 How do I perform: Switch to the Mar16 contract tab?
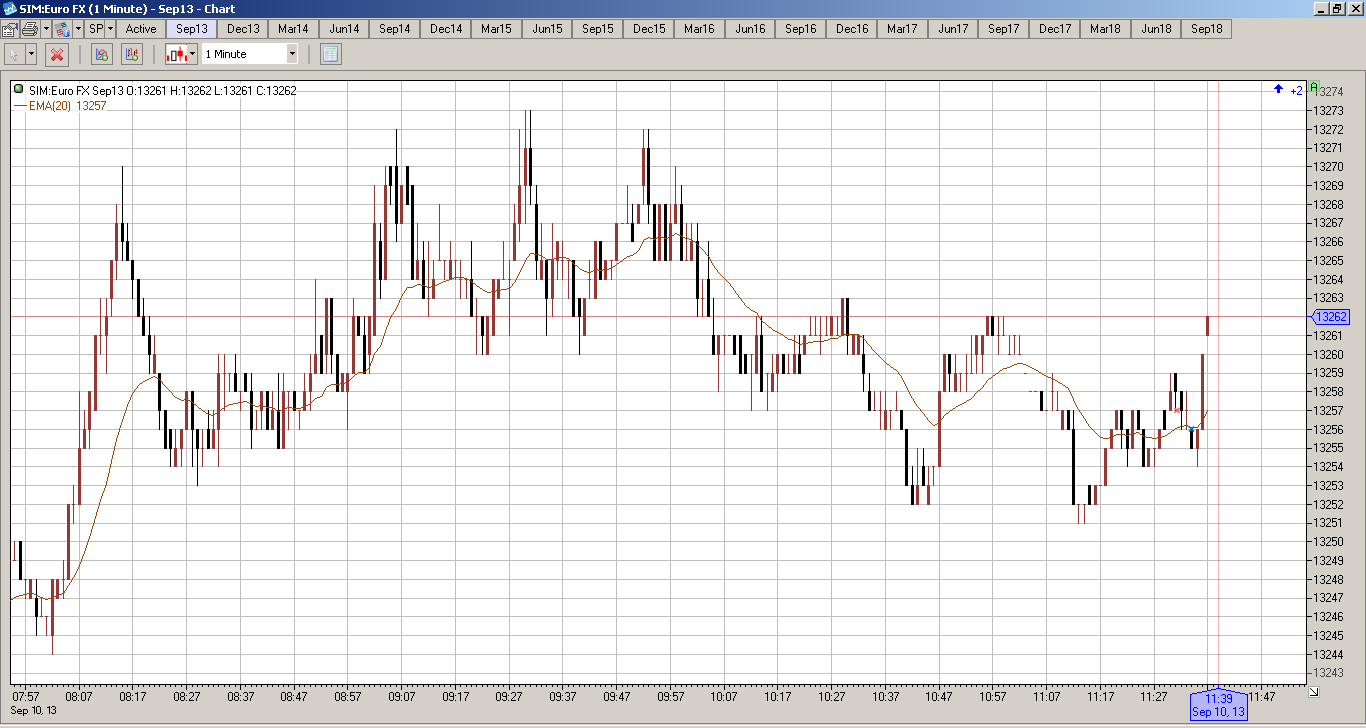700,29
